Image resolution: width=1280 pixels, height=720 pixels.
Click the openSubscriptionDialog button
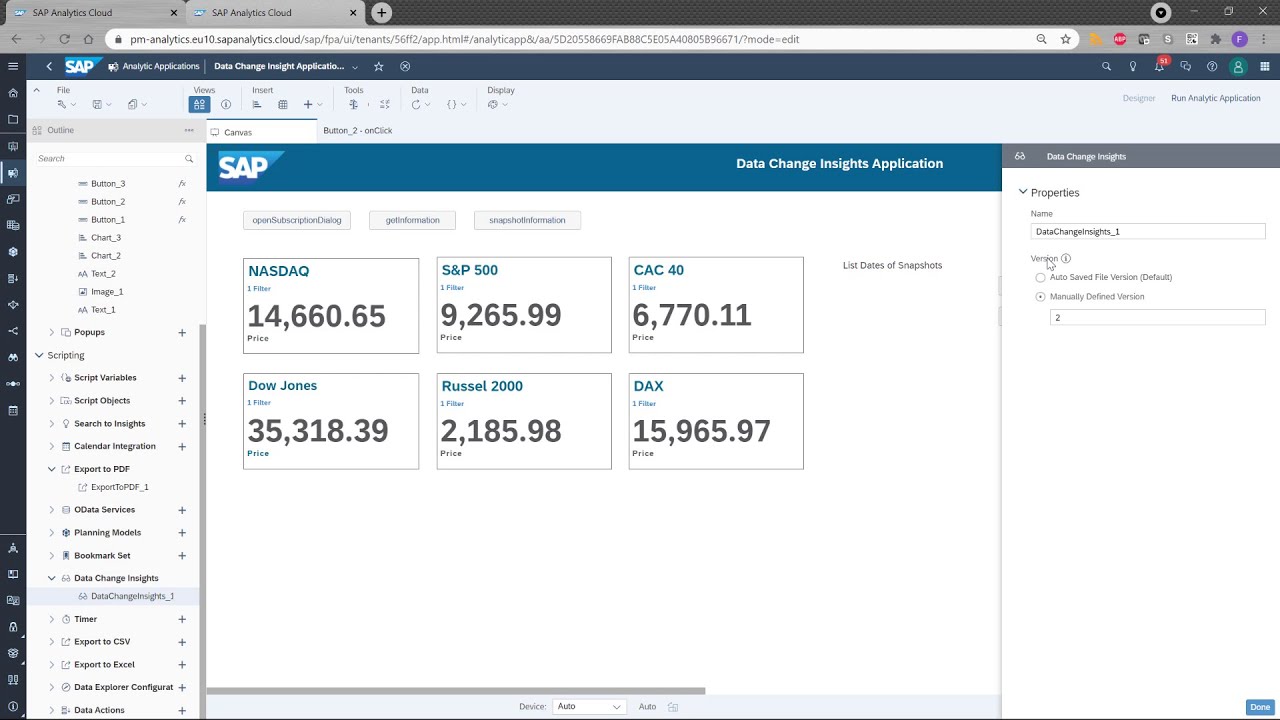pos(297,220)
